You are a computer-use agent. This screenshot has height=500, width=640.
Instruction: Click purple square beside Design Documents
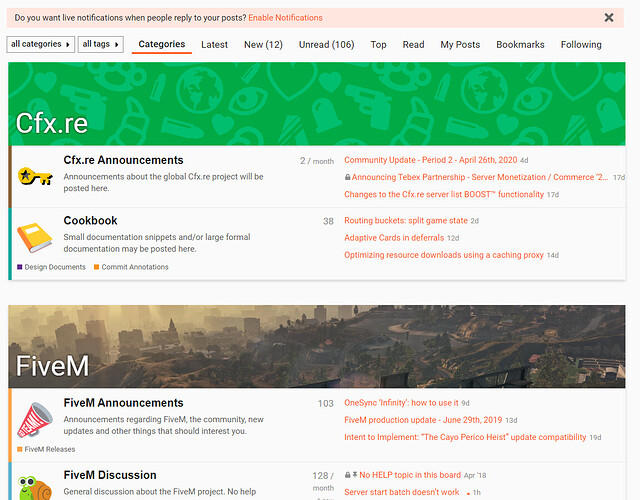pyautogui.click(x=20, y=267)
